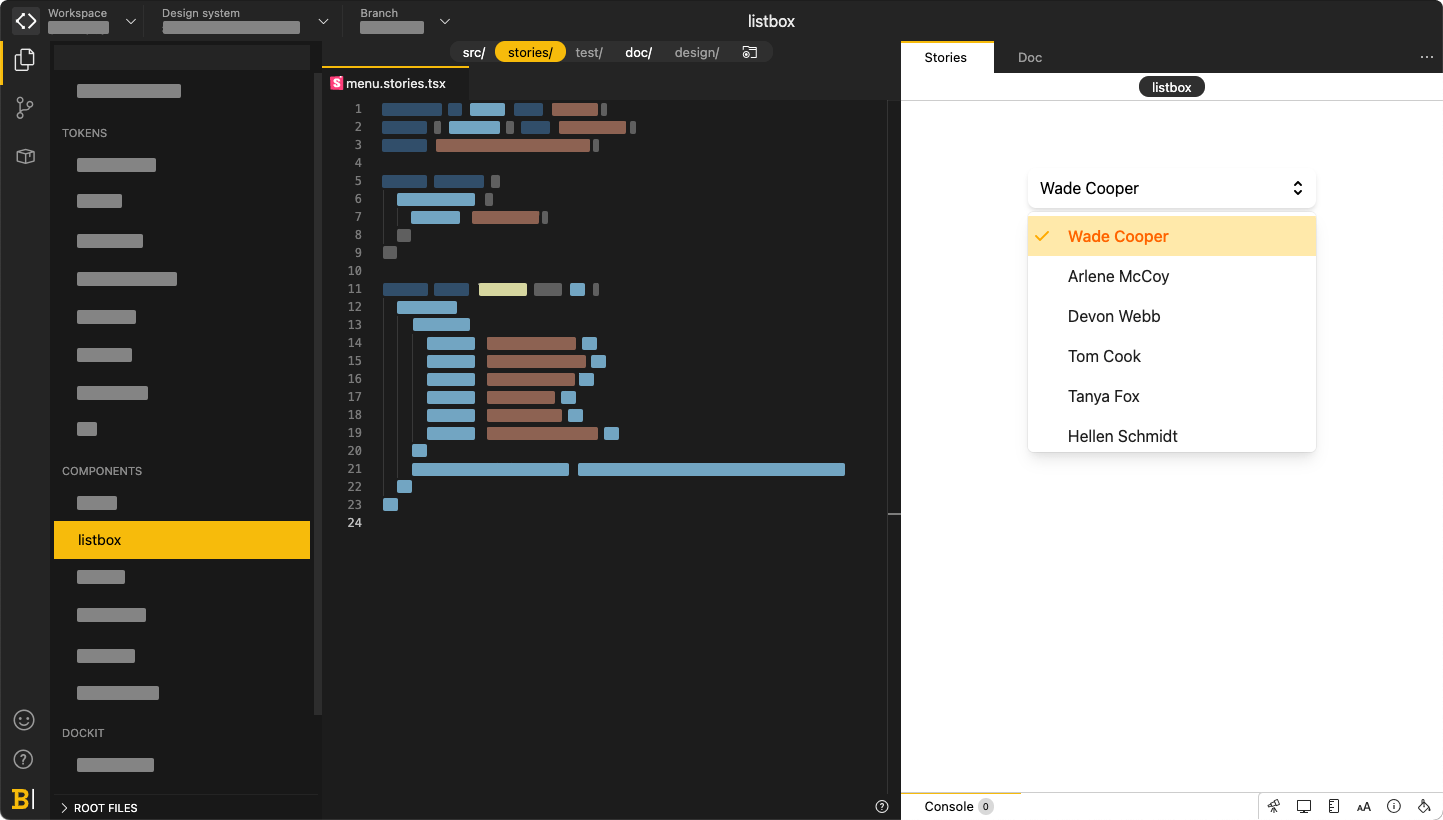Click the info circle icon in preview toolbar

point(1394,806)
